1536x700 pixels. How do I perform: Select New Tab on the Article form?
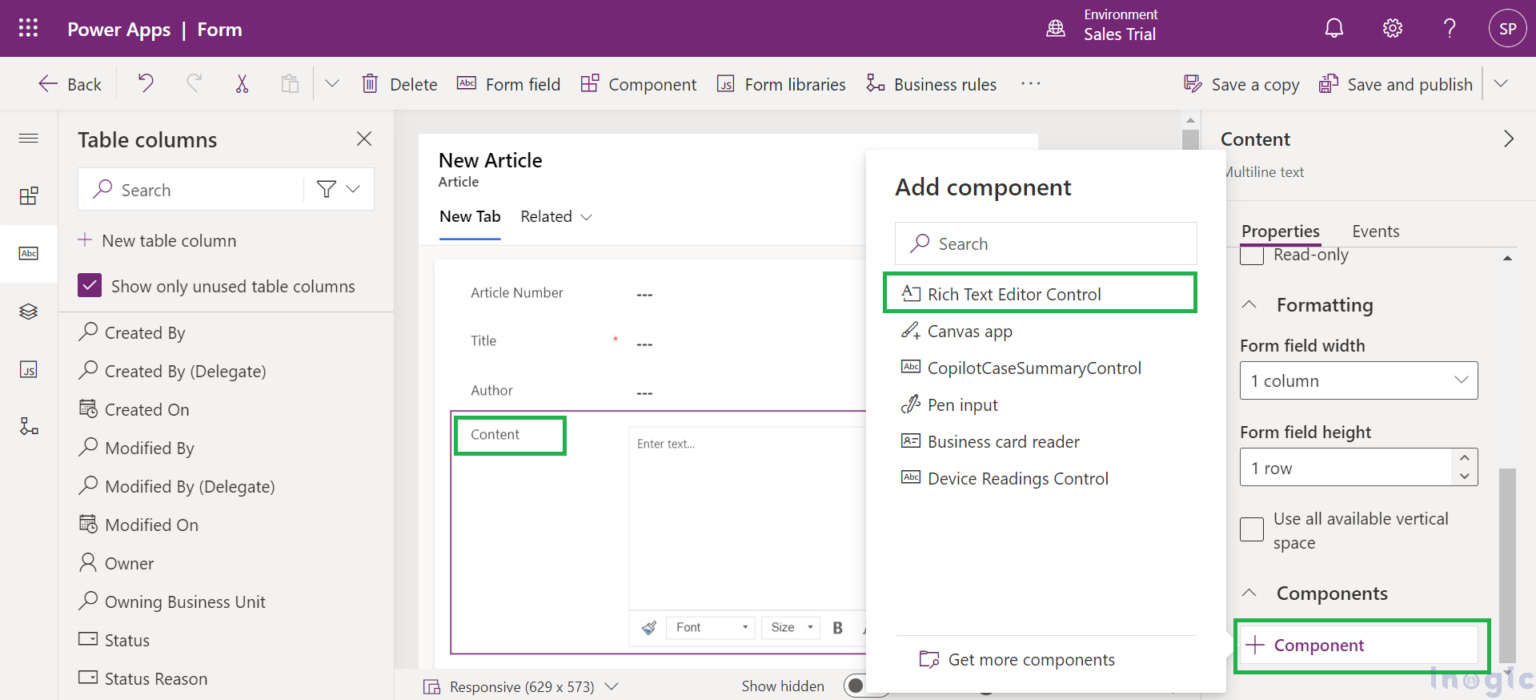coord(470,216)
